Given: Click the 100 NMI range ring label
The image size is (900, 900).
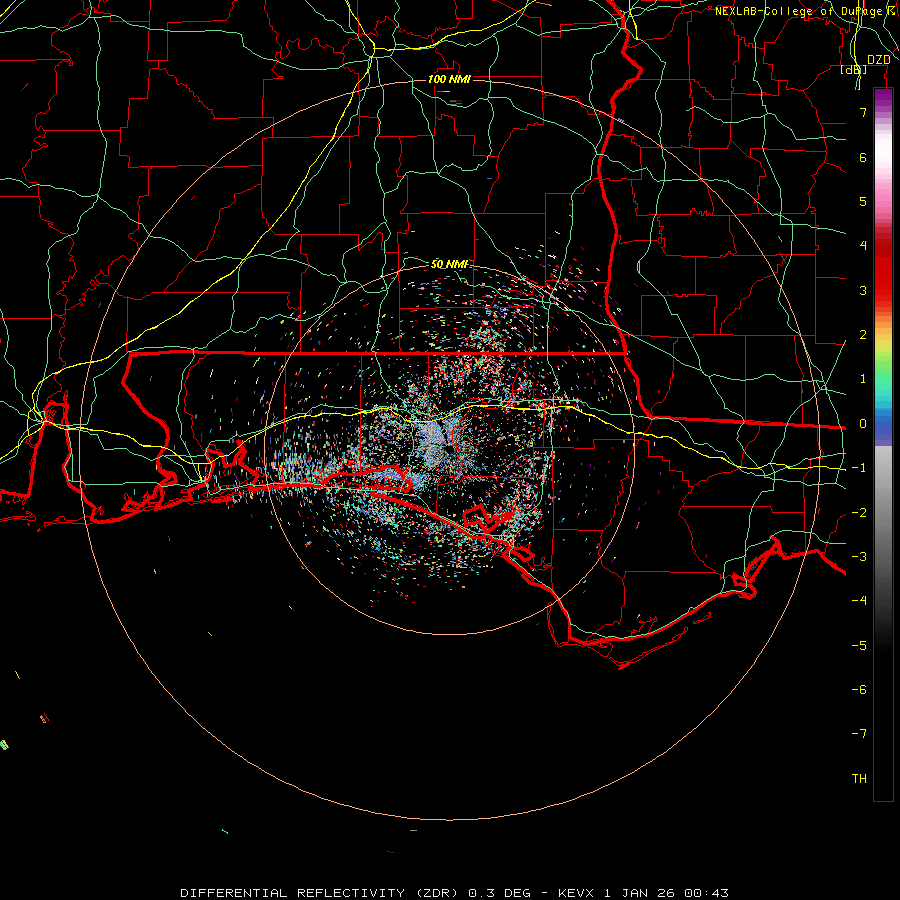Looking at the screenshot, I should point(449,79).
